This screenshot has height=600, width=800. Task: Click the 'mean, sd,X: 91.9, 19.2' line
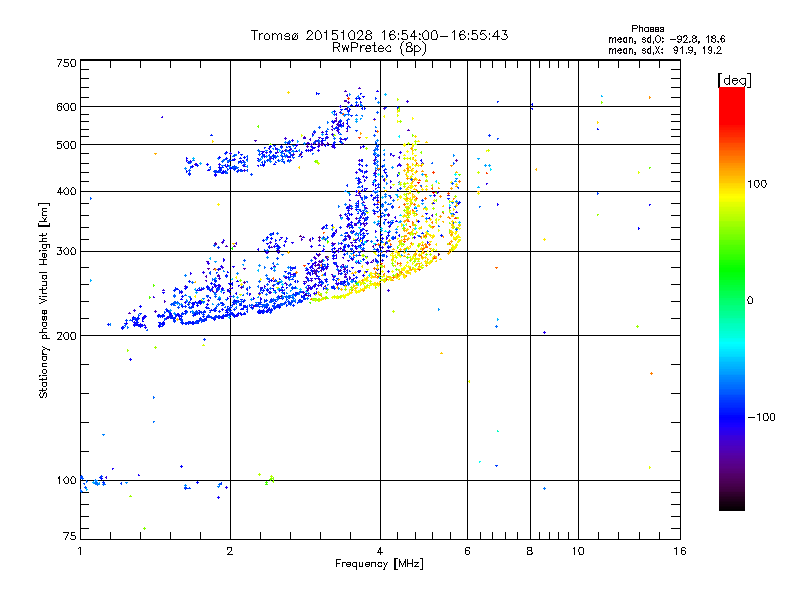point(665,51)
